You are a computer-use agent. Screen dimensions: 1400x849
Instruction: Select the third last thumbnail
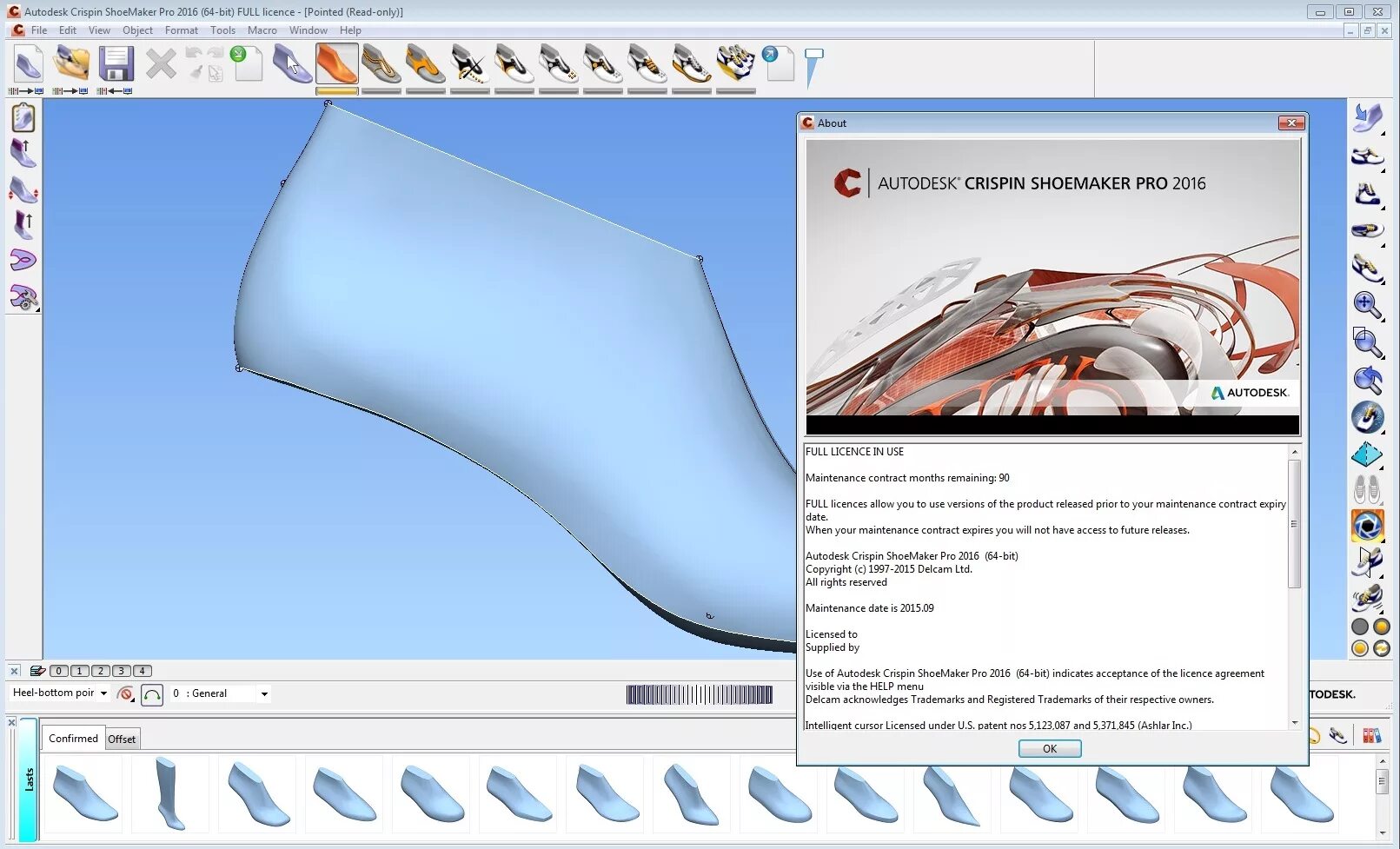click(x=258, y=793)
